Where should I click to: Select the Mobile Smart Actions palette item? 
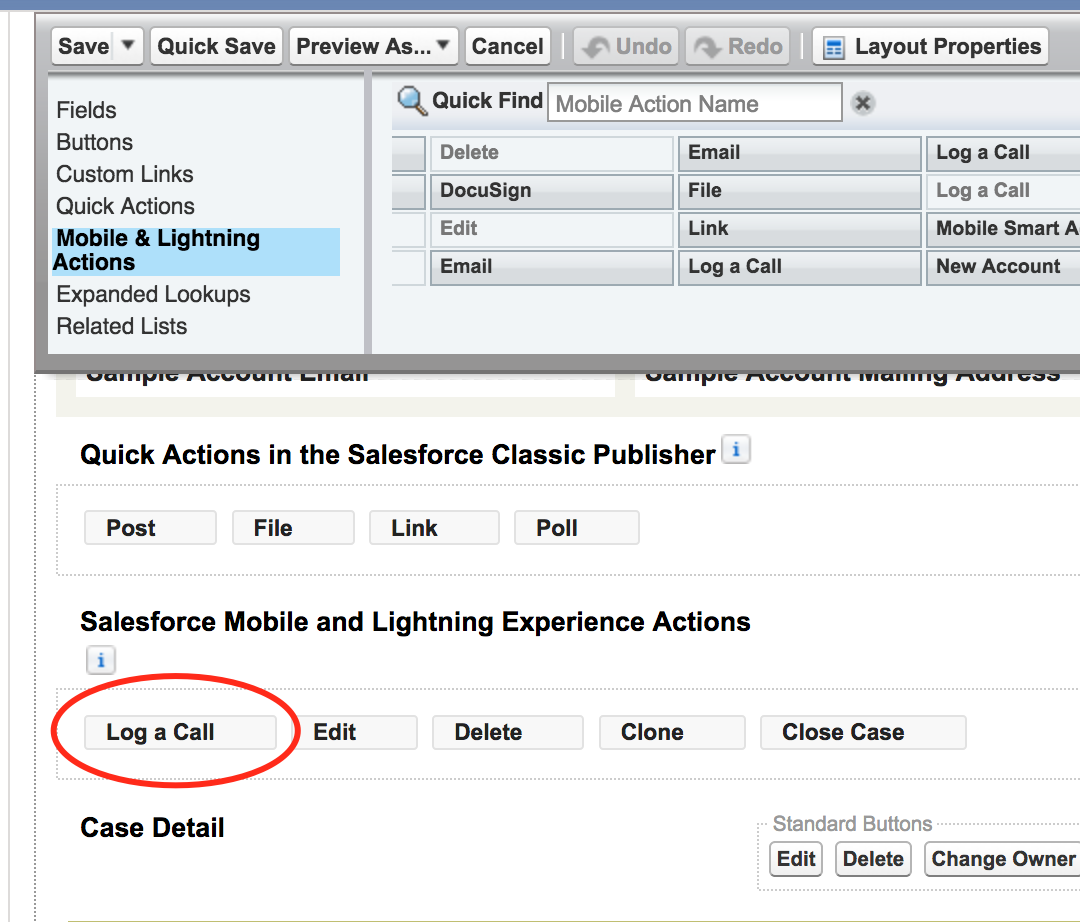[1003, 229]
